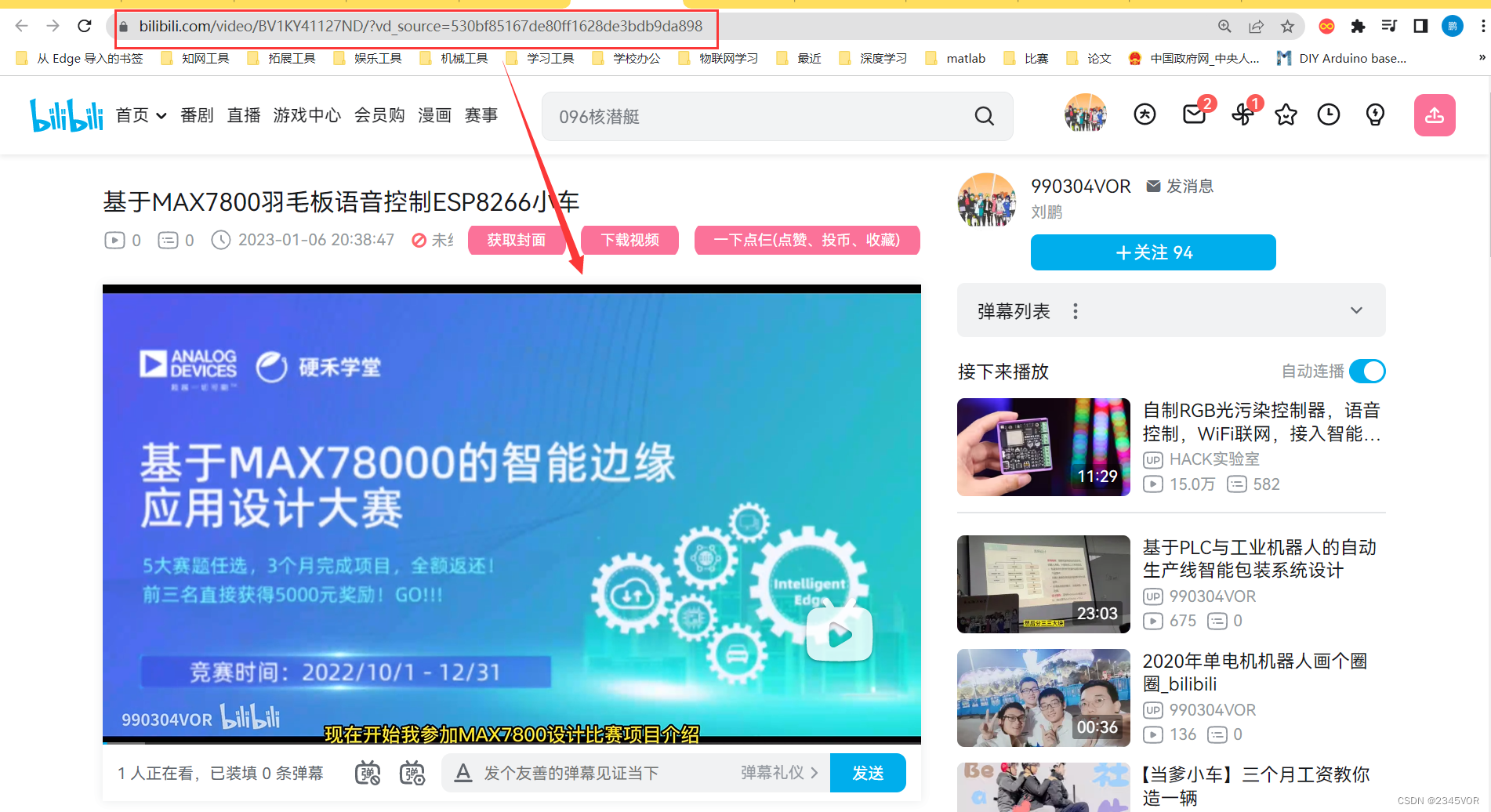Toggle the Chrome side panel icon
Screen dimensions: 1491x812
[x=1420, y=27]
